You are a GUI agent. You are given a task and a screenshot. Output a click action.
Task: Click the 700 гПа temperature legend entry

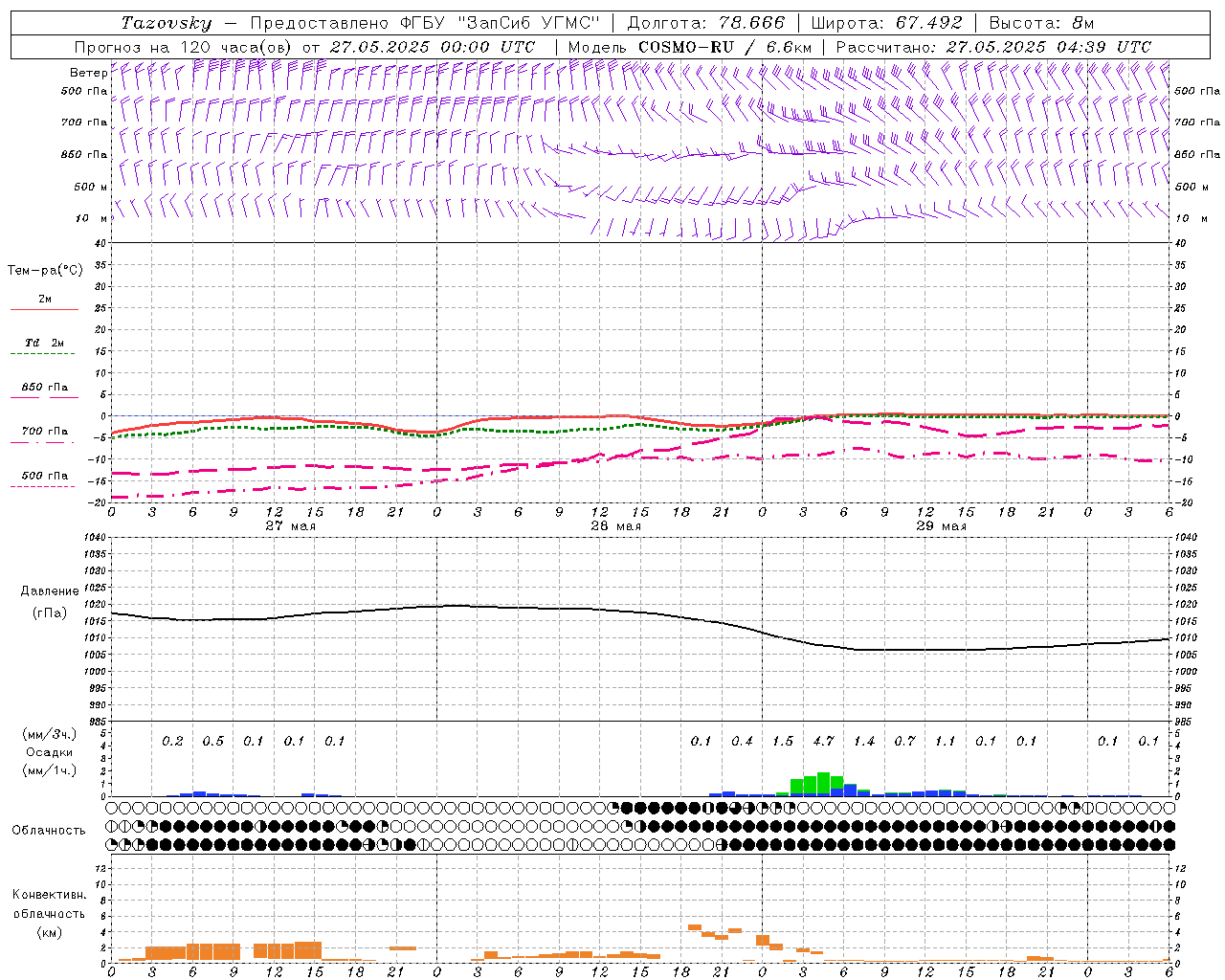pyautogui.click(x=44, y=432)
